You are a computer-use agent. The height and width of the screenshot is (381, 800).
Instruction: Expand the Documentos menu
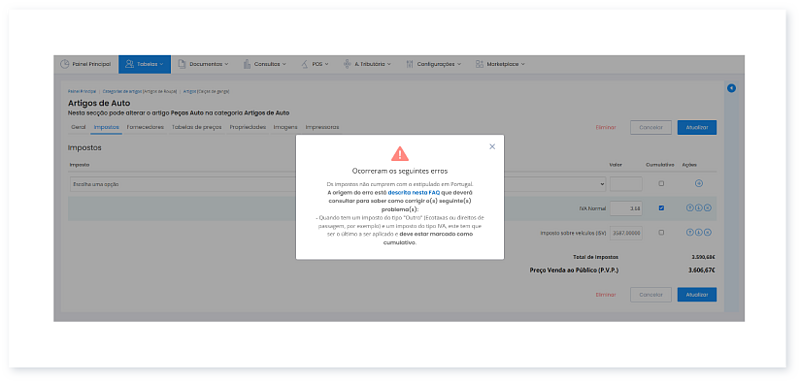coord(203,64)
